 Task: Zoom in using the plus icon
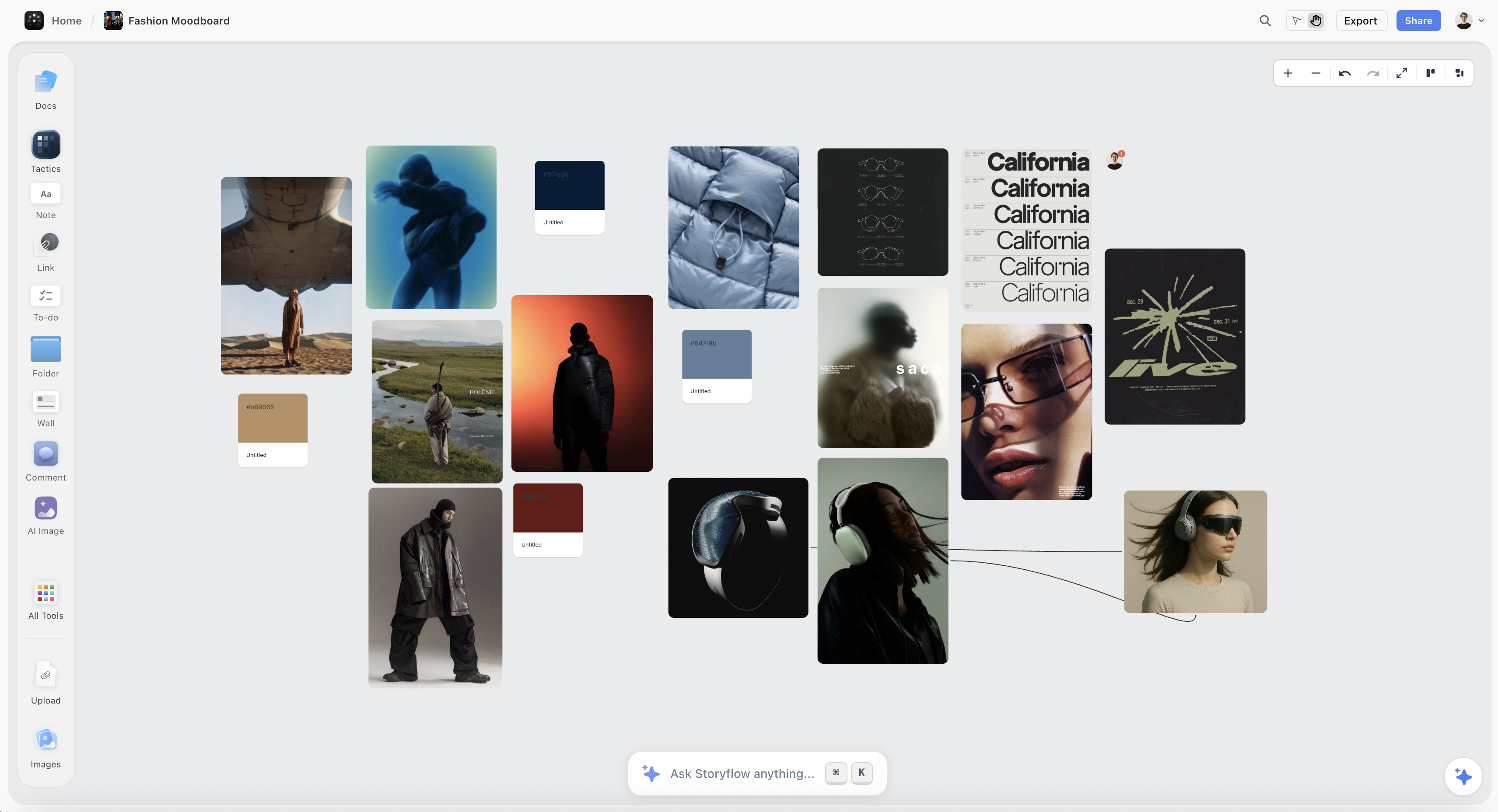tap(1288, 73)
